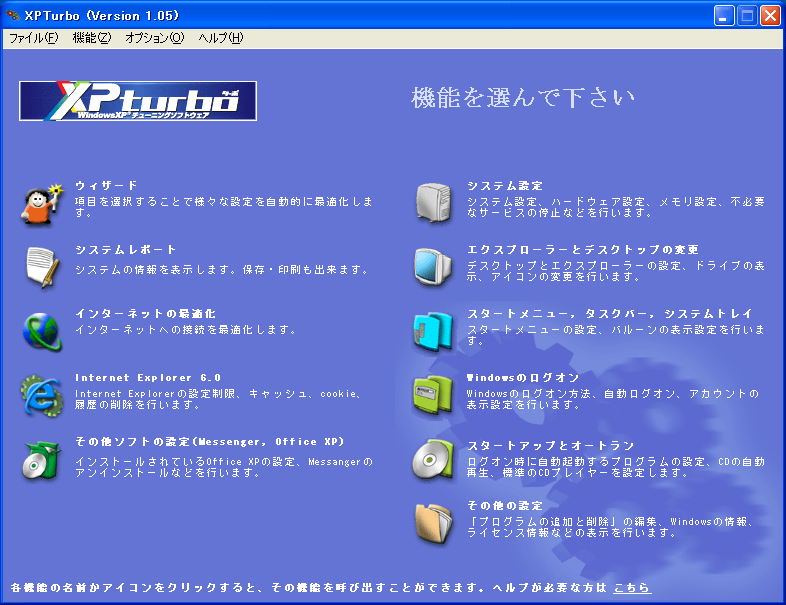Open the ヘルプ(H) menu

click(221, 38)
